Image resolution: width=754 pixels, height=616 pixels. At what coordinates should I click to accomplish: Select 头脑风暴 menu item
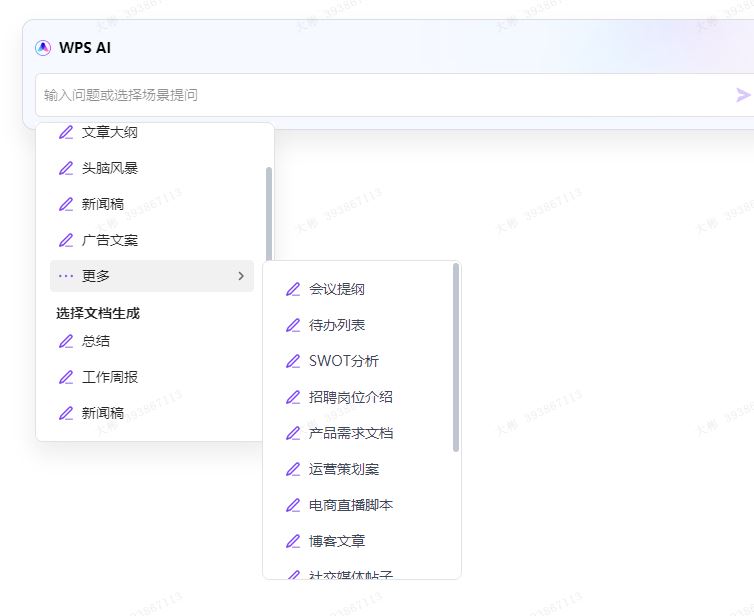pyautogui.click(x=152, y=168)
